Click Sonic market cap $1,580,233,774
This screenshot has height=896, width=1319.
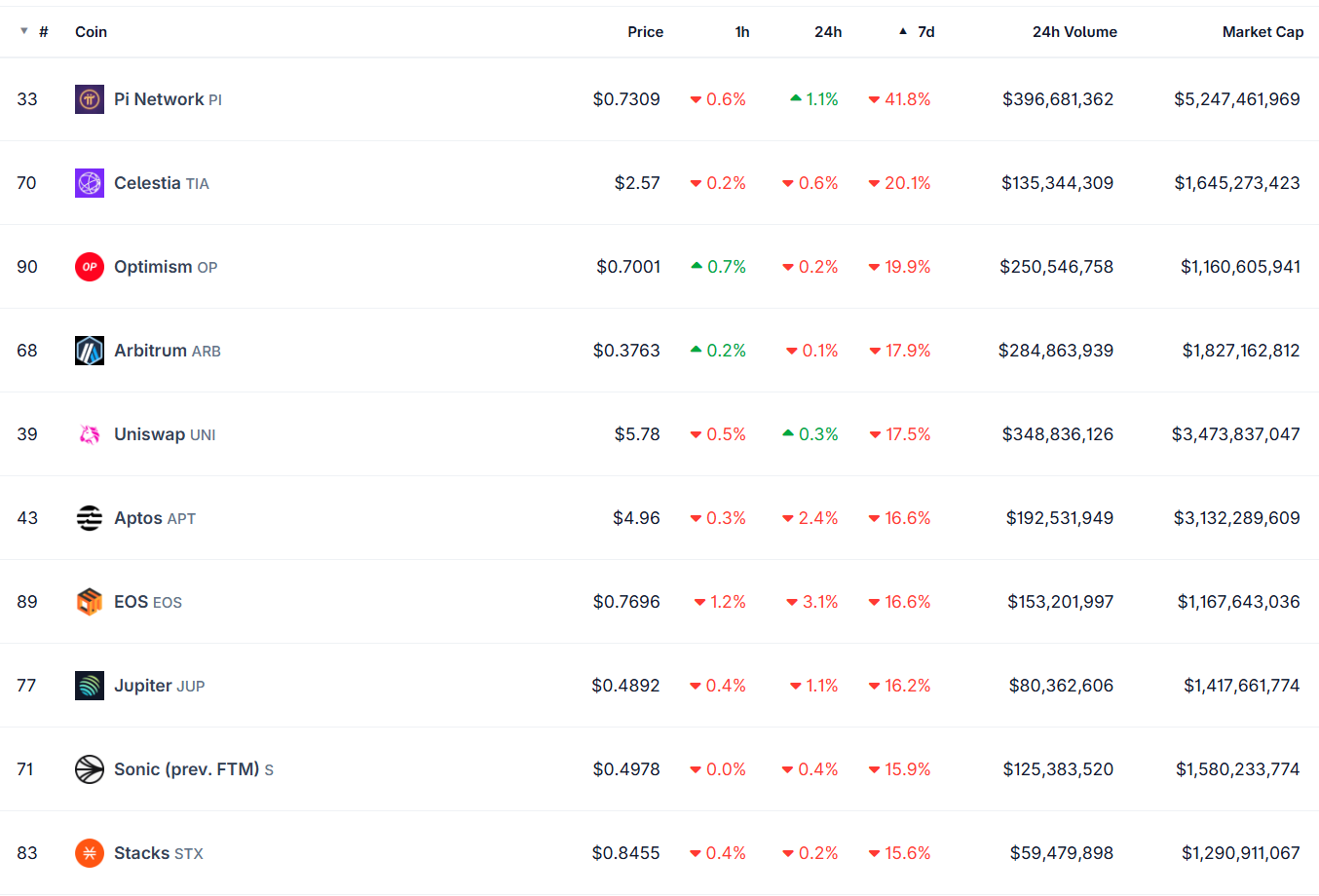pos(1238,769)
